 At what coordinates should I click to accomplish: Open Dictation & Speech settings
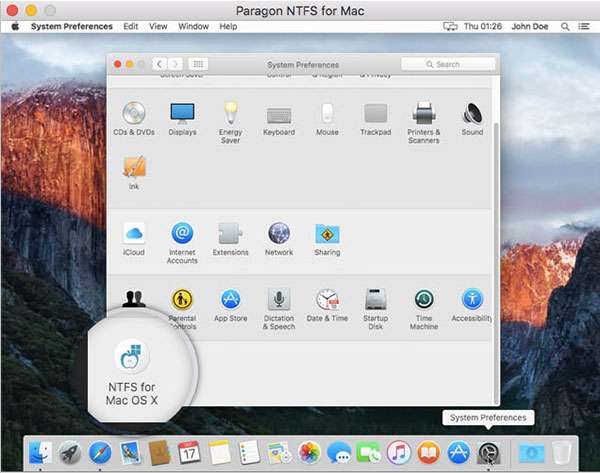coord(279,308)
